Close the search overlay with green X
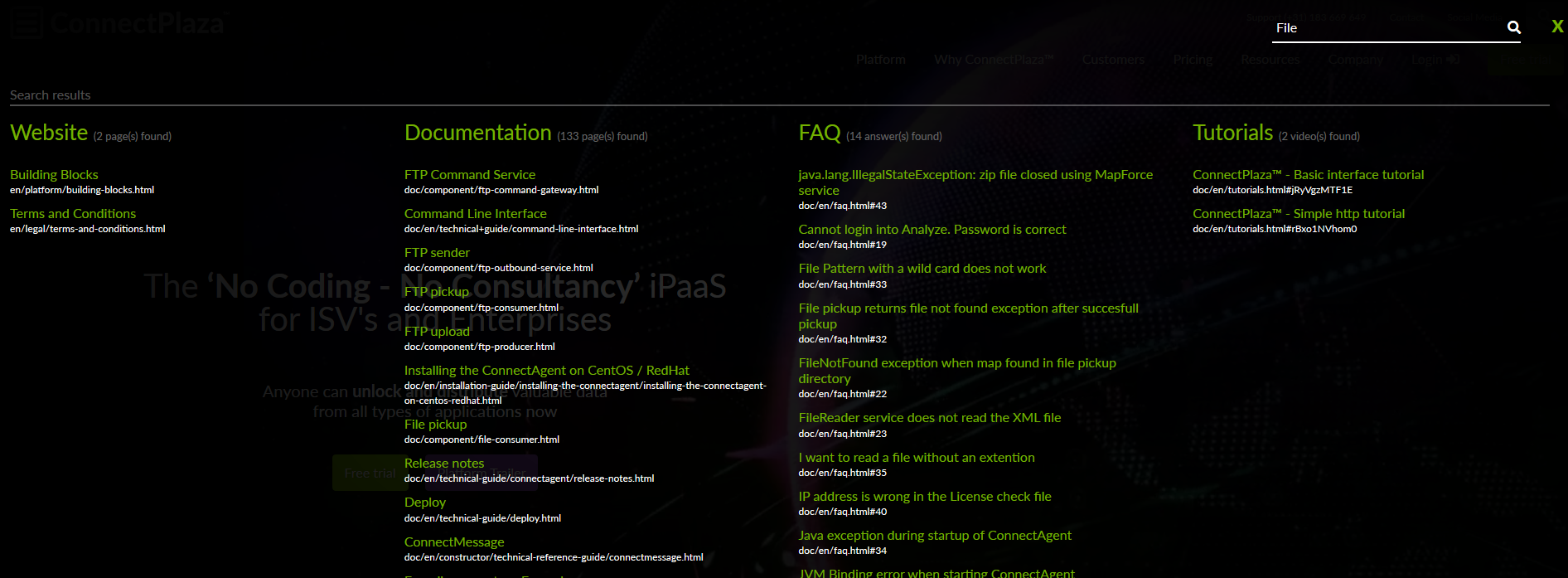 click(1557, 27)
